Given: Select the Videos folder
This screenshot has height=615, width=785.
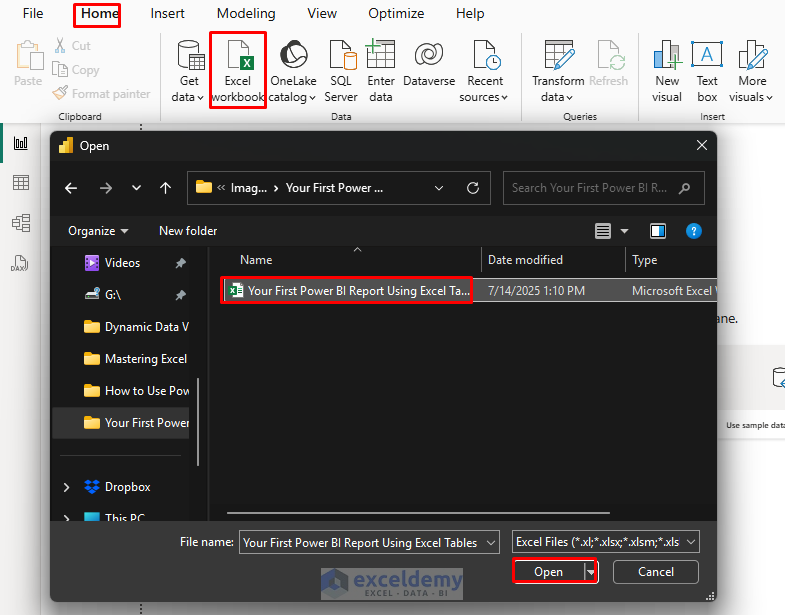Looking at the screenshot, I should click(x=120, y=263).
